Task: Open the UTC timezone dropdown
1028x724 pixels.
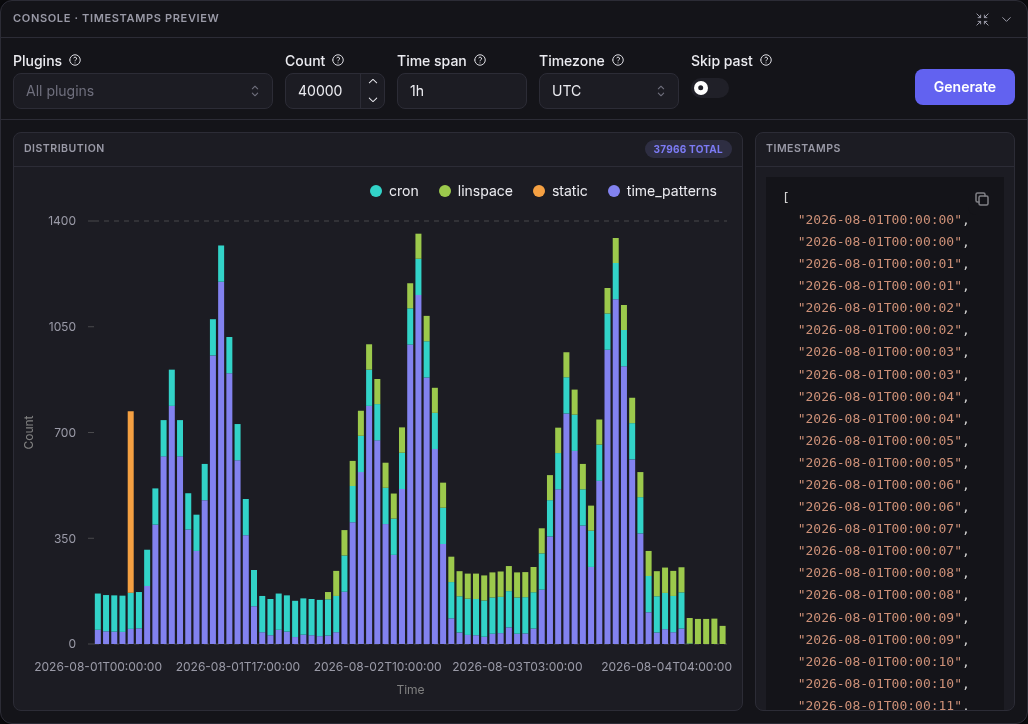Action: [608, 91]
